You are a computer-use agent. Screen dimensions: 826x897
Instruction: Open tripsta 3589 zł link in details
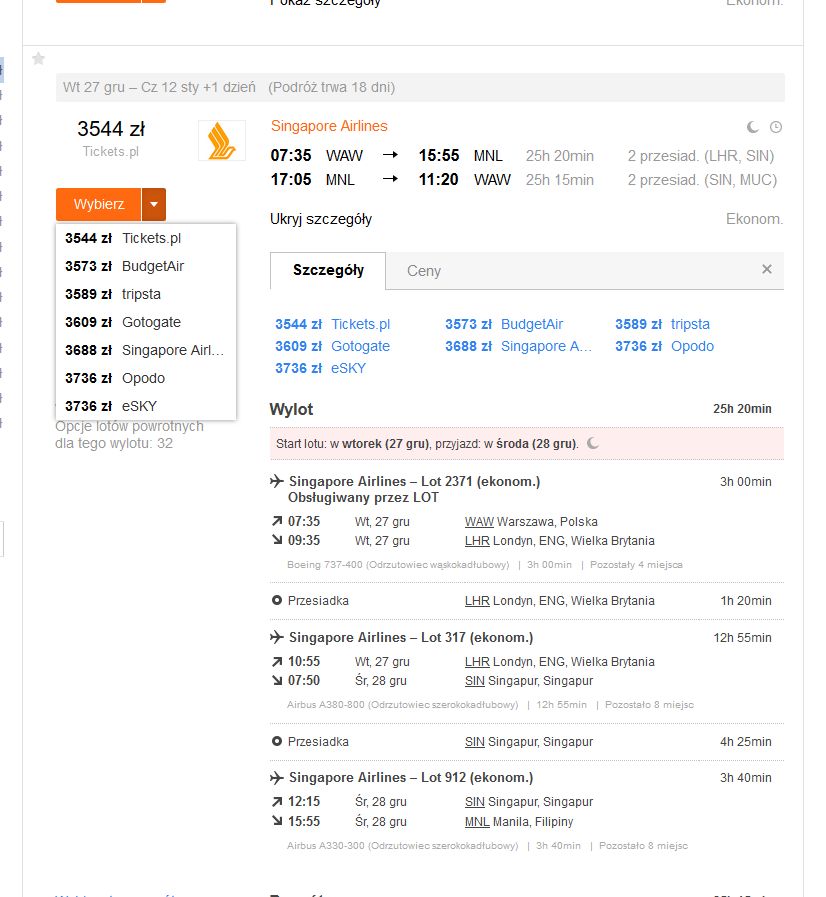pyautogui.click(x=662, y=324)
